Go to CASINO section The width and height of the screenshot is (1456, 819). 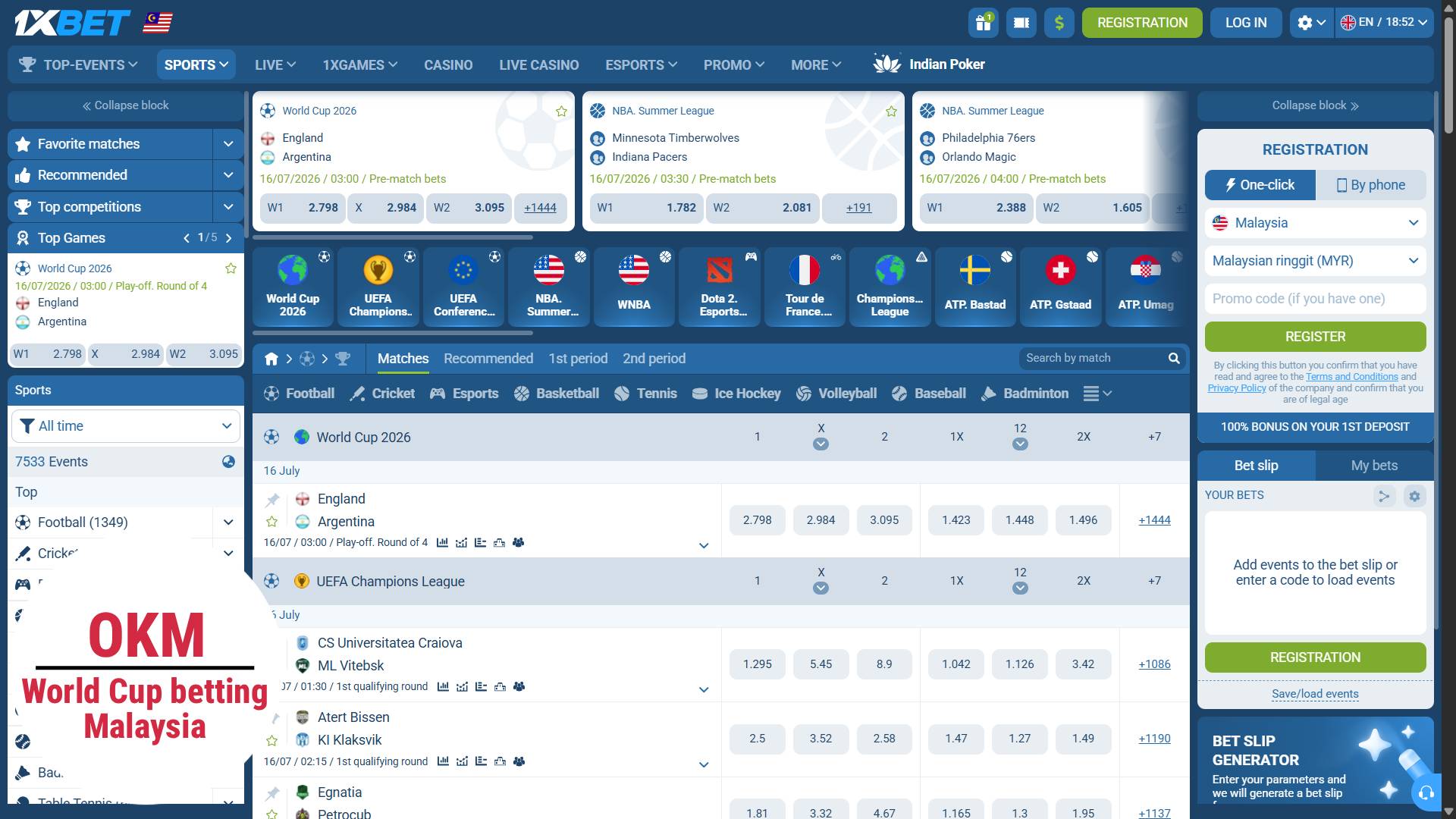[x=448, y=65]
